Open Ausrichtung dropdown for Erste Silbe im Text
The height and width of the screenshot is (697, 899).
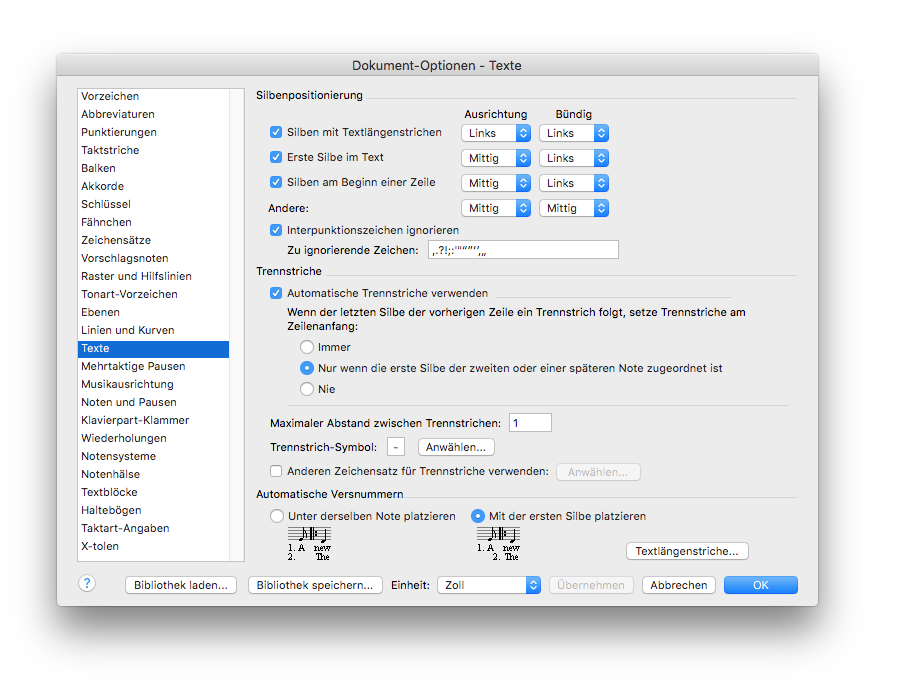point(496,158)
